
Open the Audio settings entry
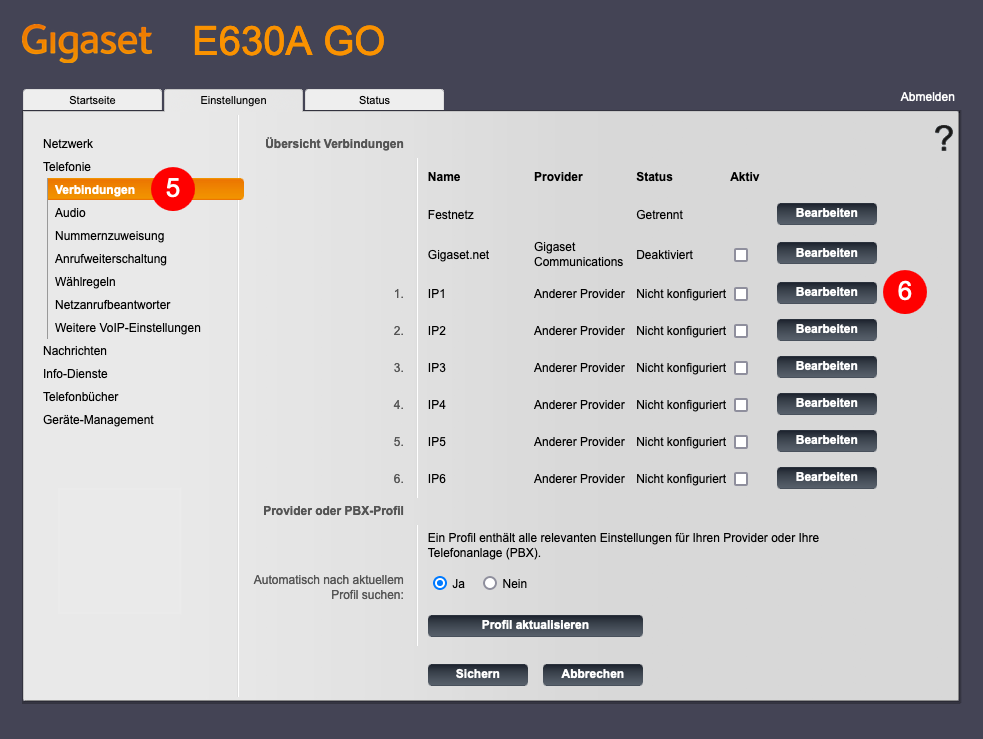[70, 212]
